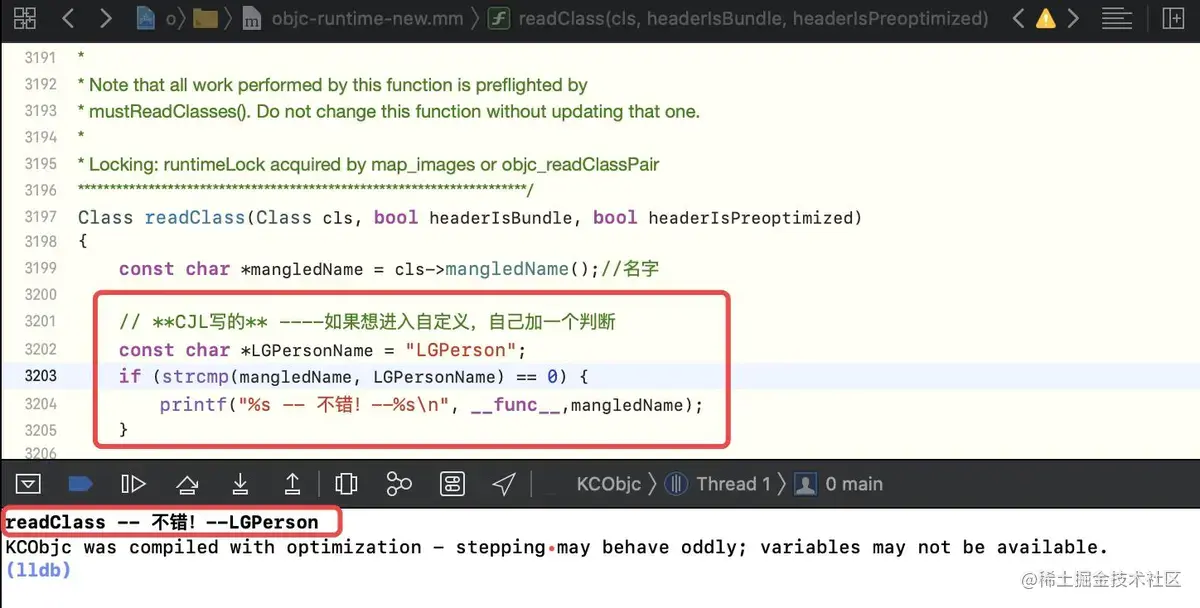Screen dimensions: 1200x608
Task: Click the "Locking: runtimeLock acquired" comment
Action: (x=369, y=164)
